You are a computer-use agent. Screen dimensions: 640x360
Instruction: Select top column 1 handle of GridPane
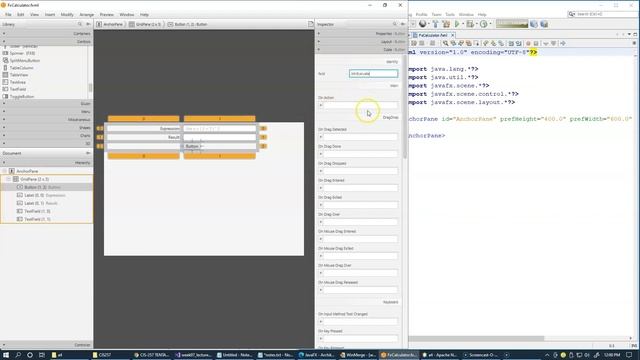pyautogui.click(x=220, y=119)
